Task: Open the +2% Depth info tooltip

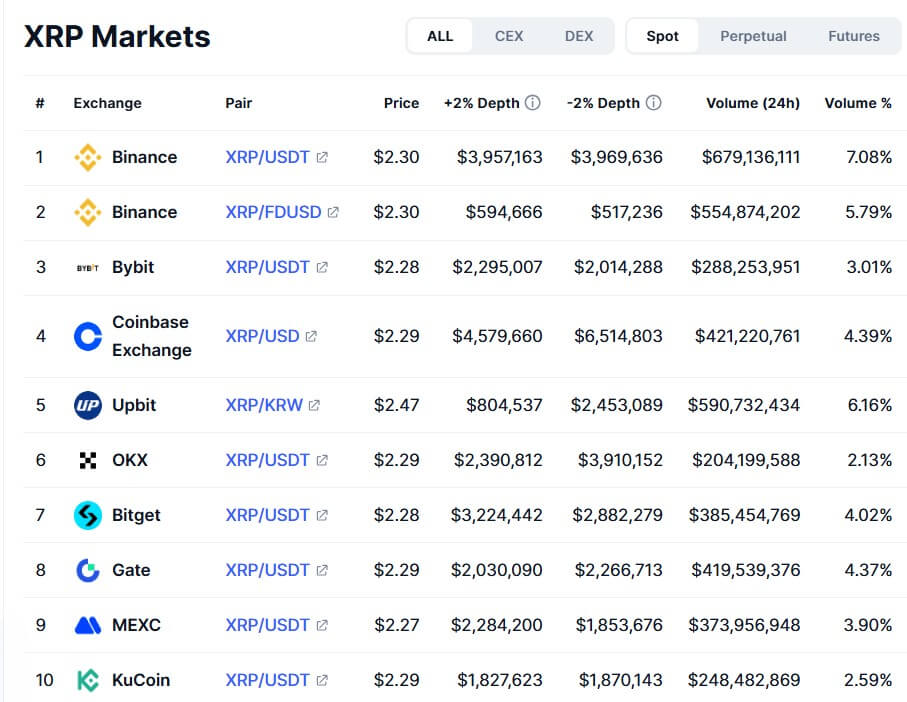Action: click(533, 102)
